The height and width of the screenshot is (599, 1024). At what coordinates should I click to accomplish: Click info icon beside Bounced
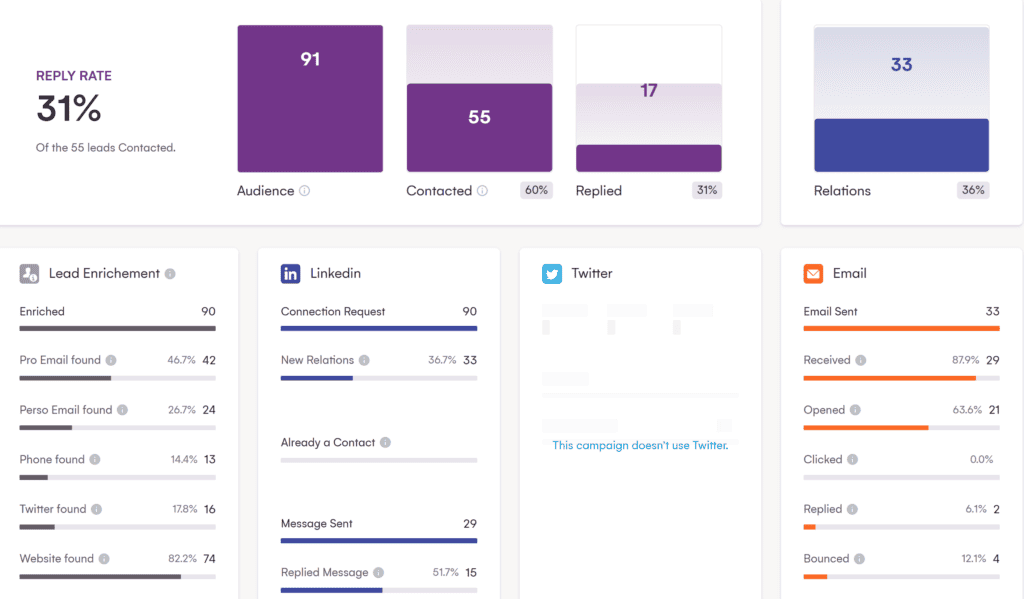click(859, 559)
